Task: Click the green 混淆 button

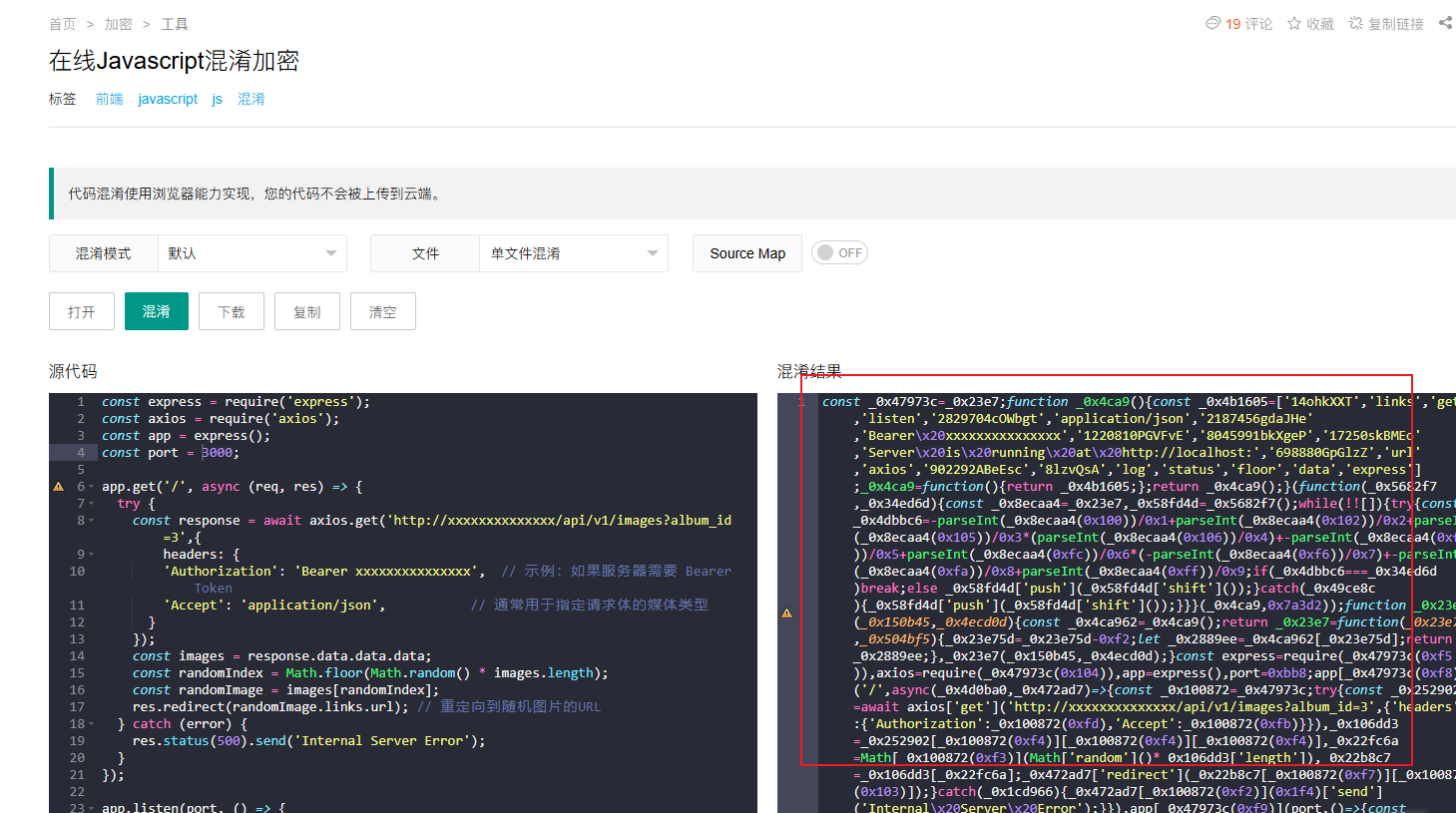Action: pyautogui.click(x=157, y=311)
